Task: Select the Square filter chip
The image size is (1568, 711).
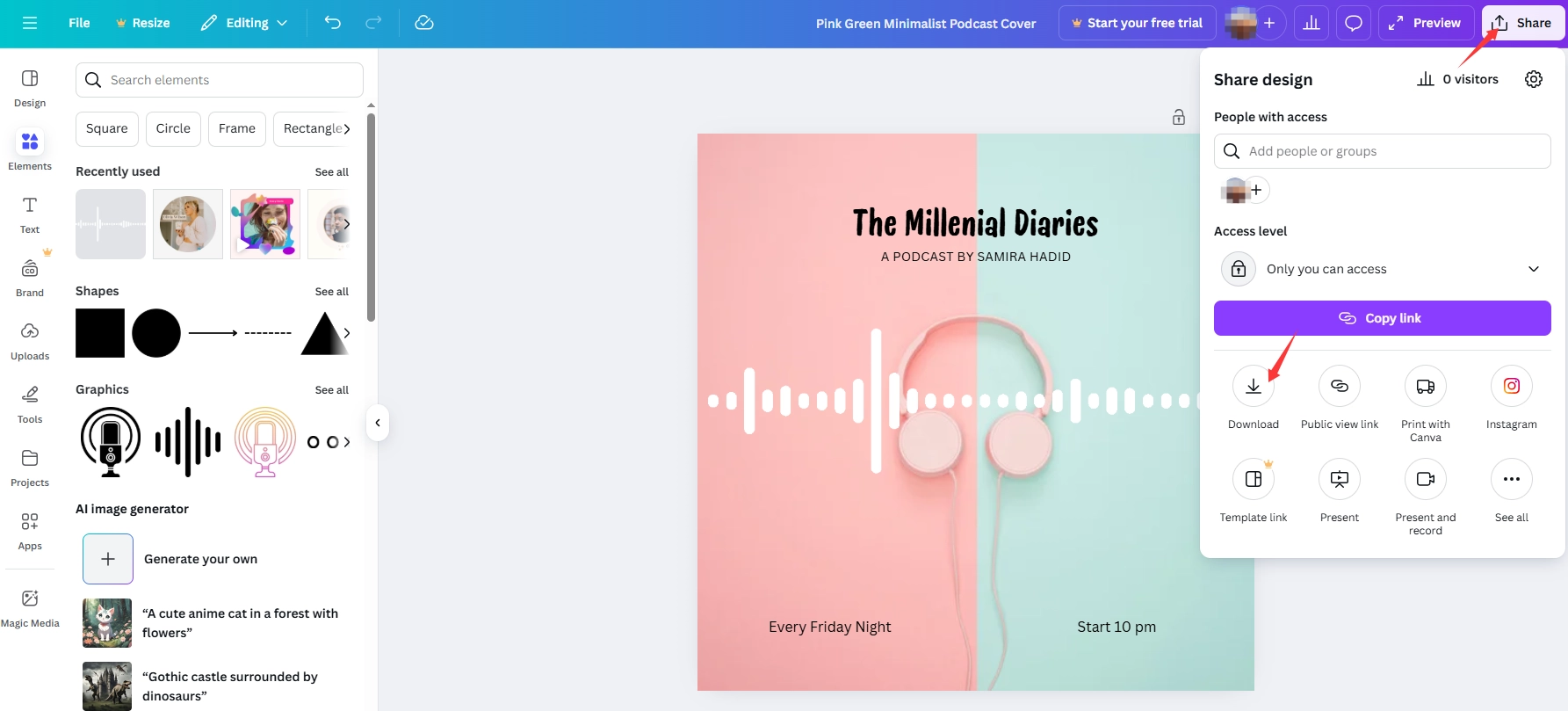Action: (x=107, y=128)
